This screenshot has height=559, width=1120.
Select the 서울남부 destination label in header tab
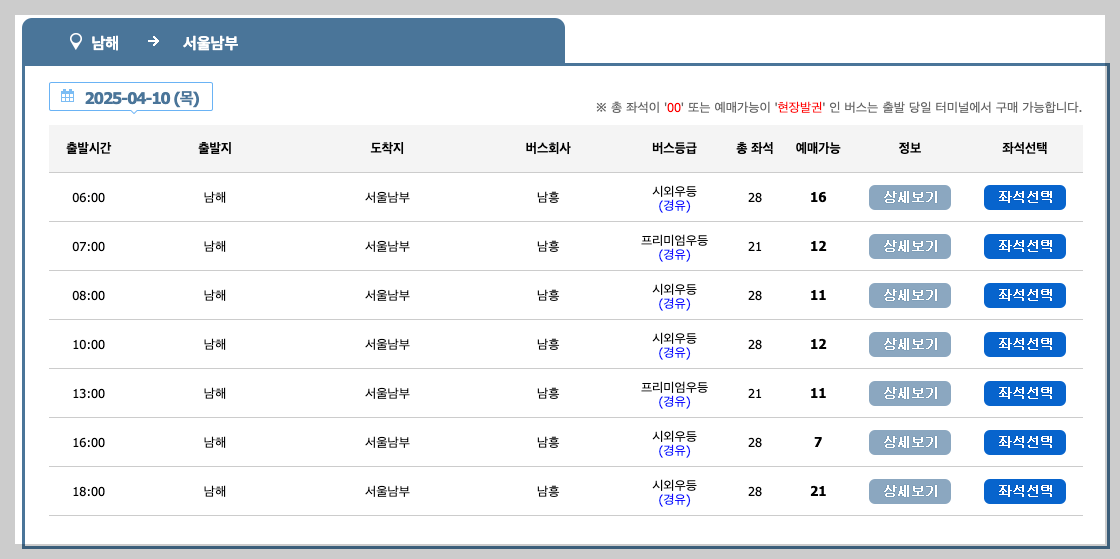210,43
